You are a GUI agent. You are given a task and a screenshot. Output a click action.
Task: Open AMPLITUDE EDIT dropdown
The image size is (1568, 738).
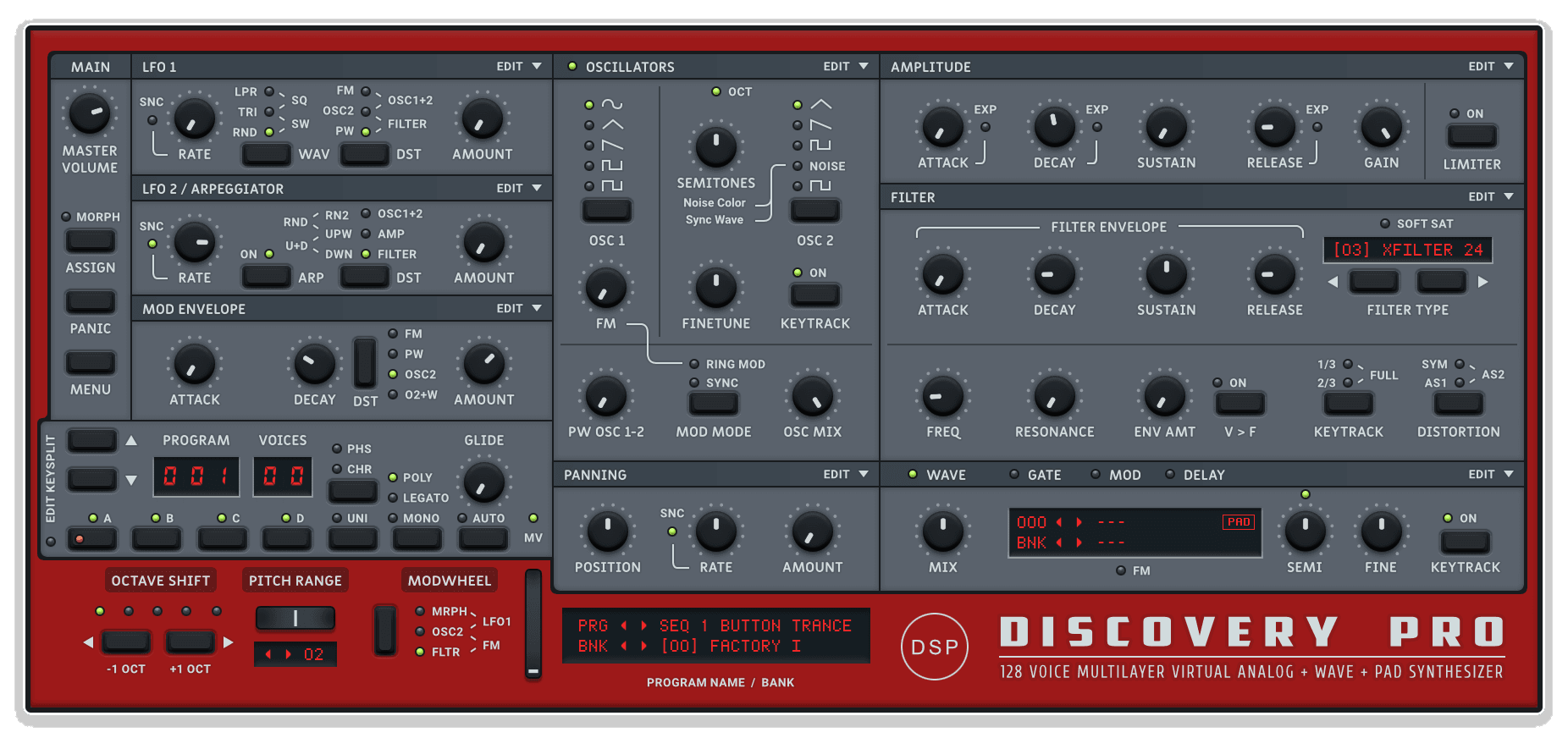(1491, 66)
